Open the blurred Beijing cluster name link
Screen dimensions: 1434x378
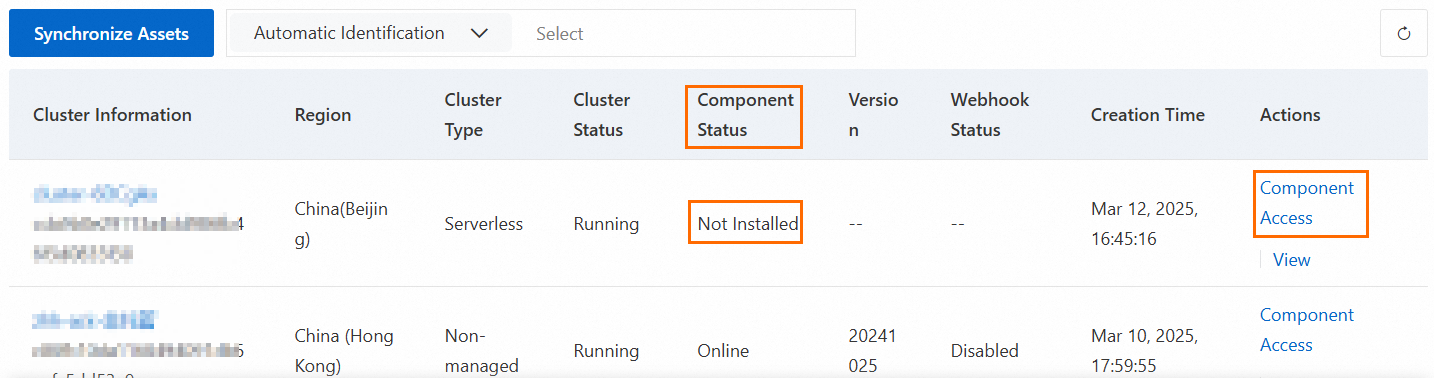point(95,194)
